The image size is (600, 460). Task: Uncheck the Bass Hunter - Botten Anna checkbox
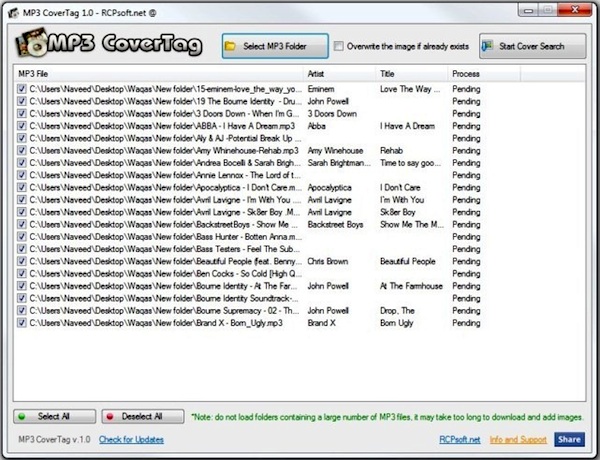coord(21,237)
